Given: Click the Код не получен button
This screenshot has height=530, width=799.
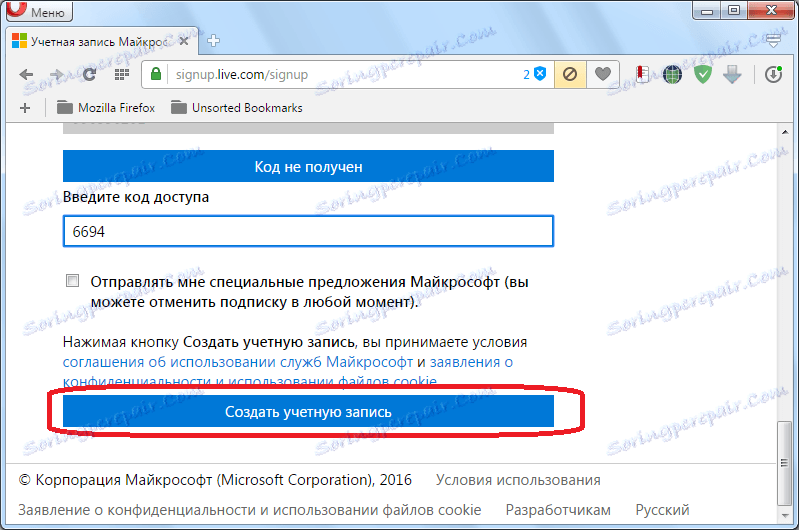Looking at the screenshot, I should tap(308, 166).
